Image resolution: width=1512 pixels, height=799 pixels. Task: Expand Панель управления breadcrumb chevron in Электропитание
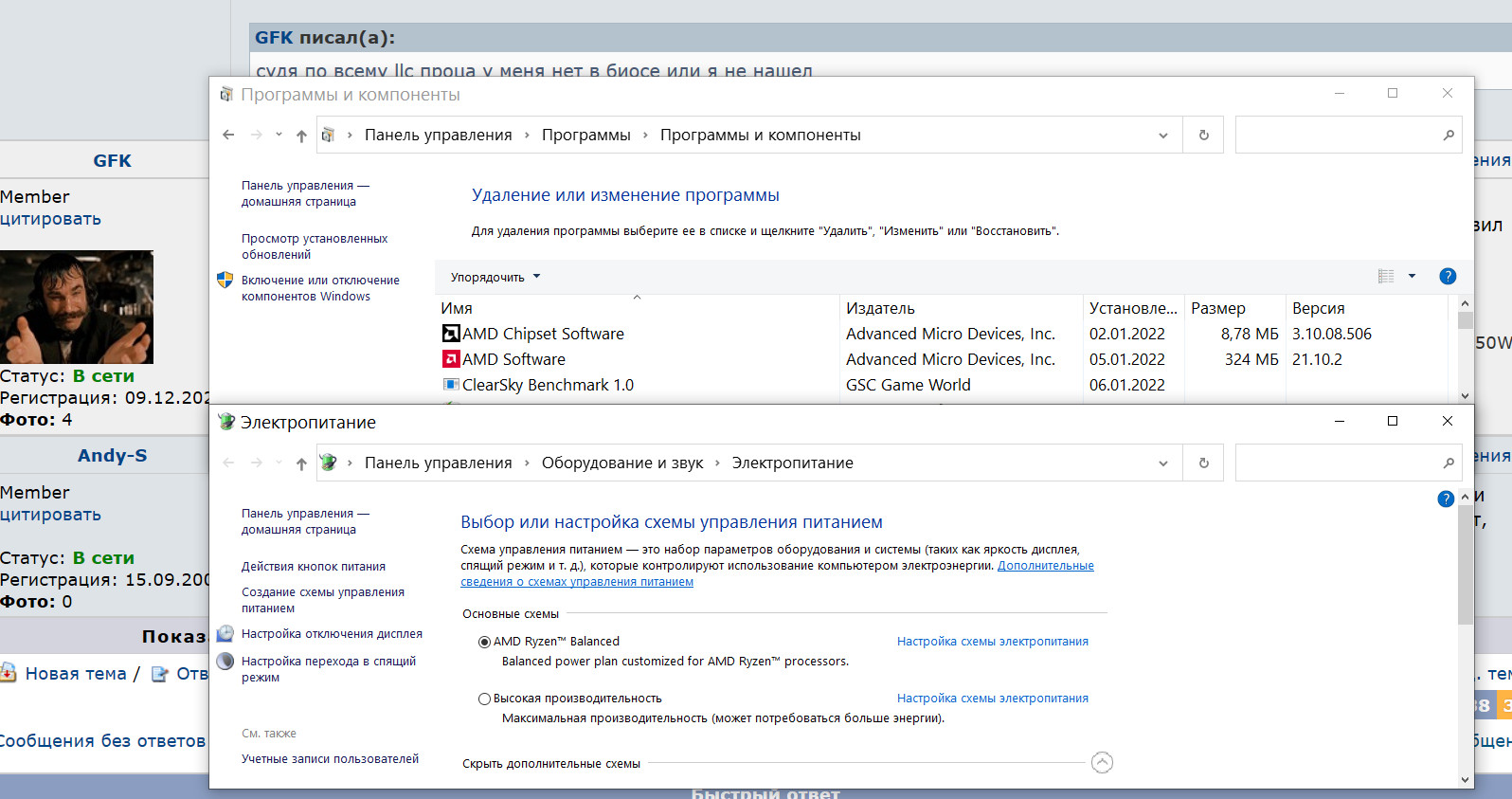[x=527, y=463]
